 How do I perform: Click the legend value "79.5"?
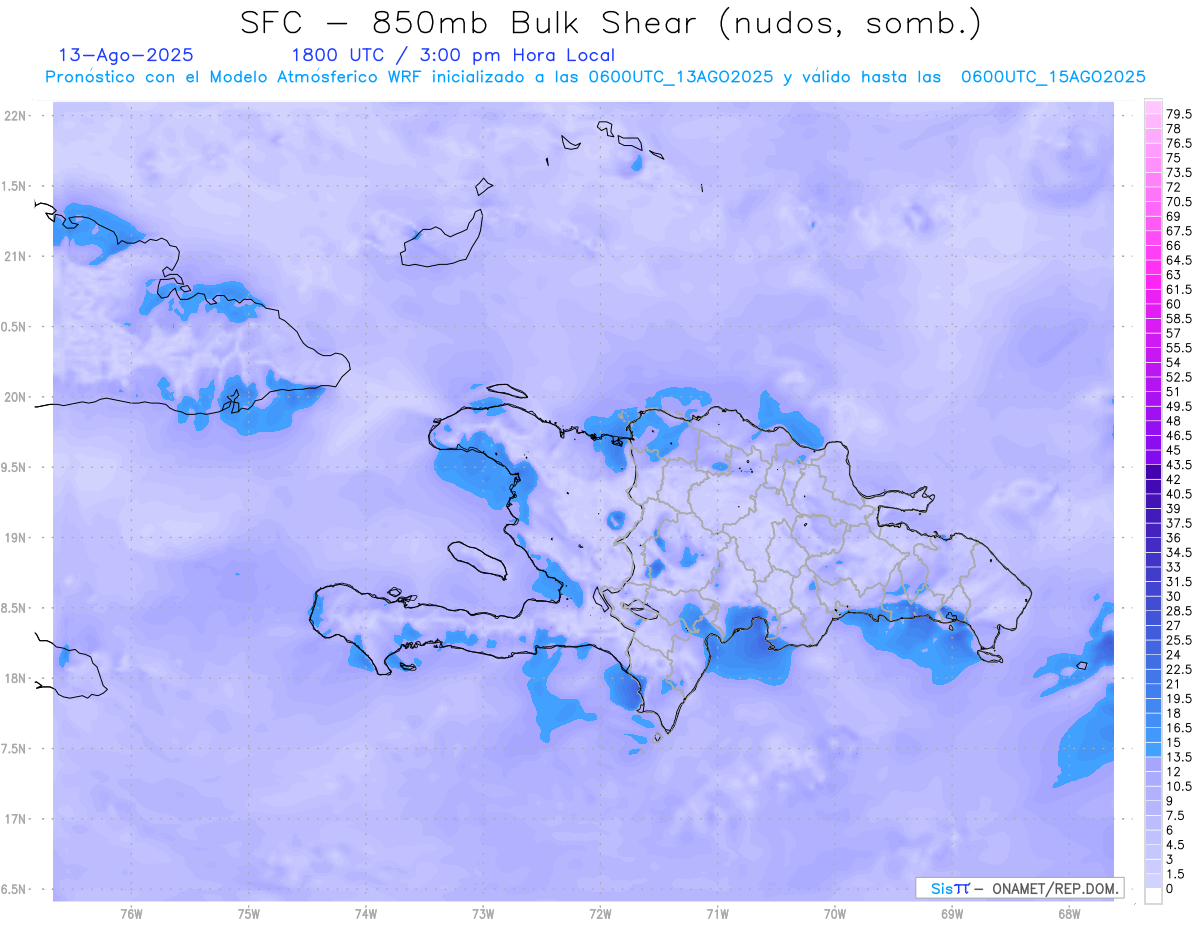[1179, 115]
